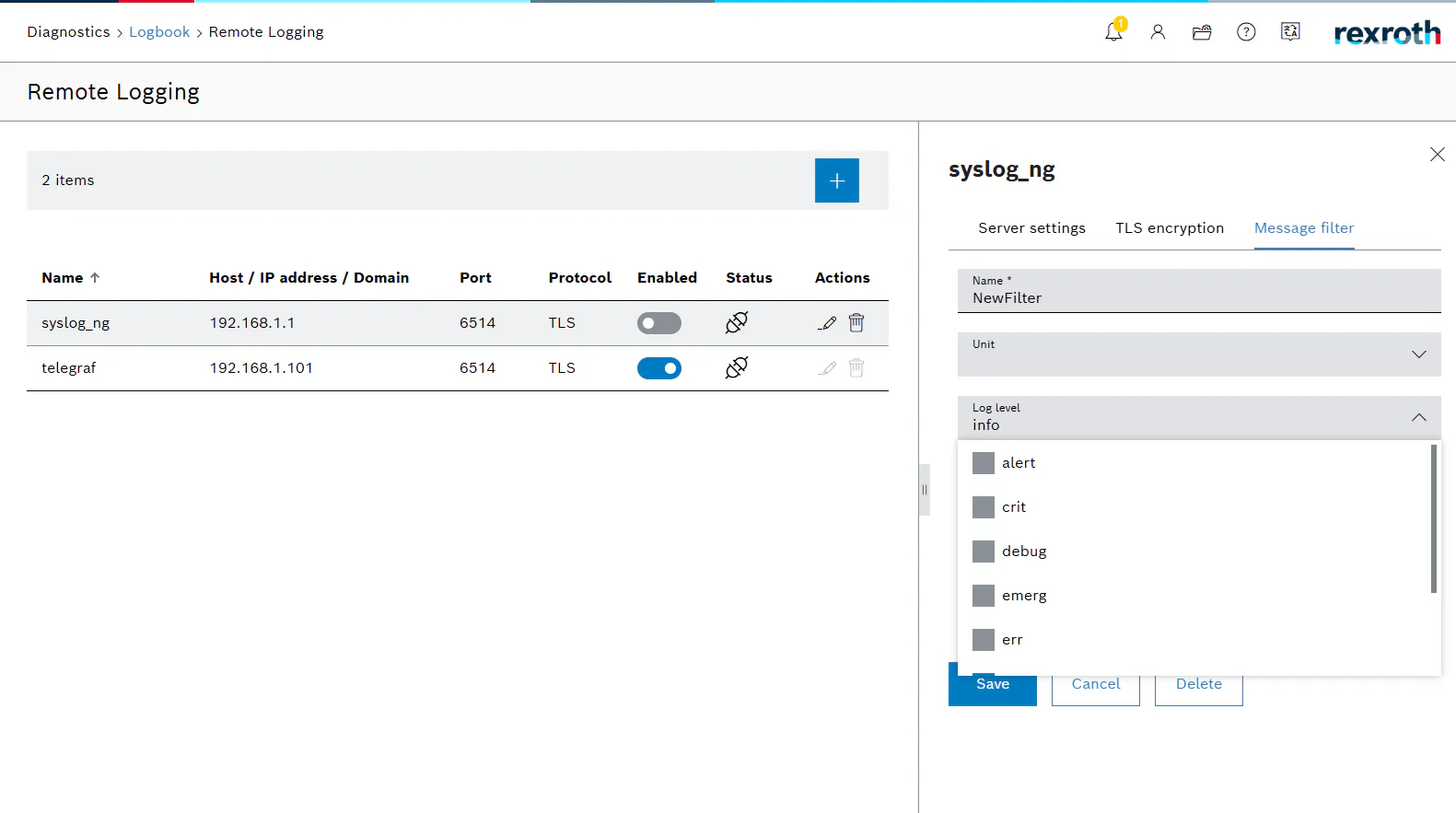Check the crit log level
Image resolution: width=1456 pixels, height=813 pixels.
[984, 507]
